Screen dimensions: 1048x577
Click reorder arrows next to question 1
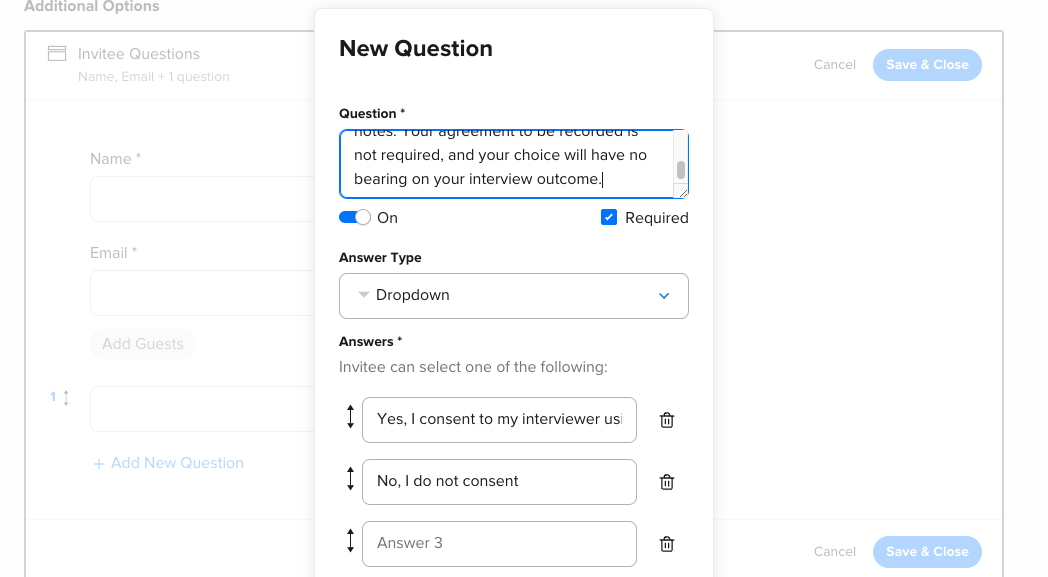(66, 398)
